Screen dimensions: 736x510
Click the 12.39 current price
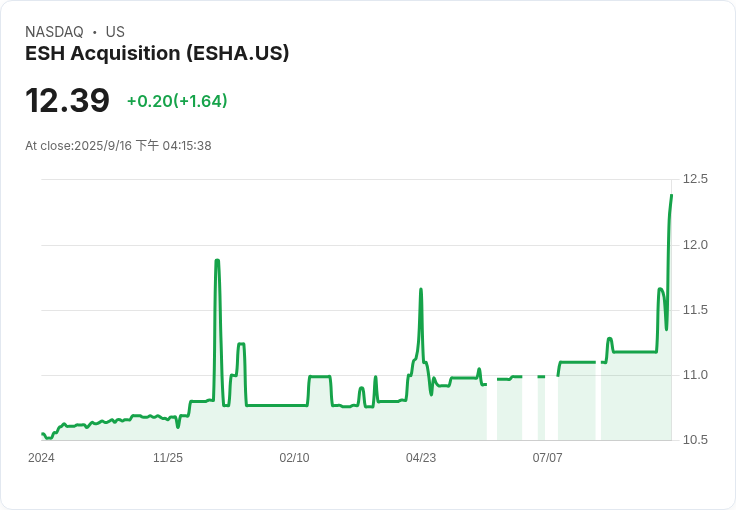pyautogui.click(x=67, y=101)
